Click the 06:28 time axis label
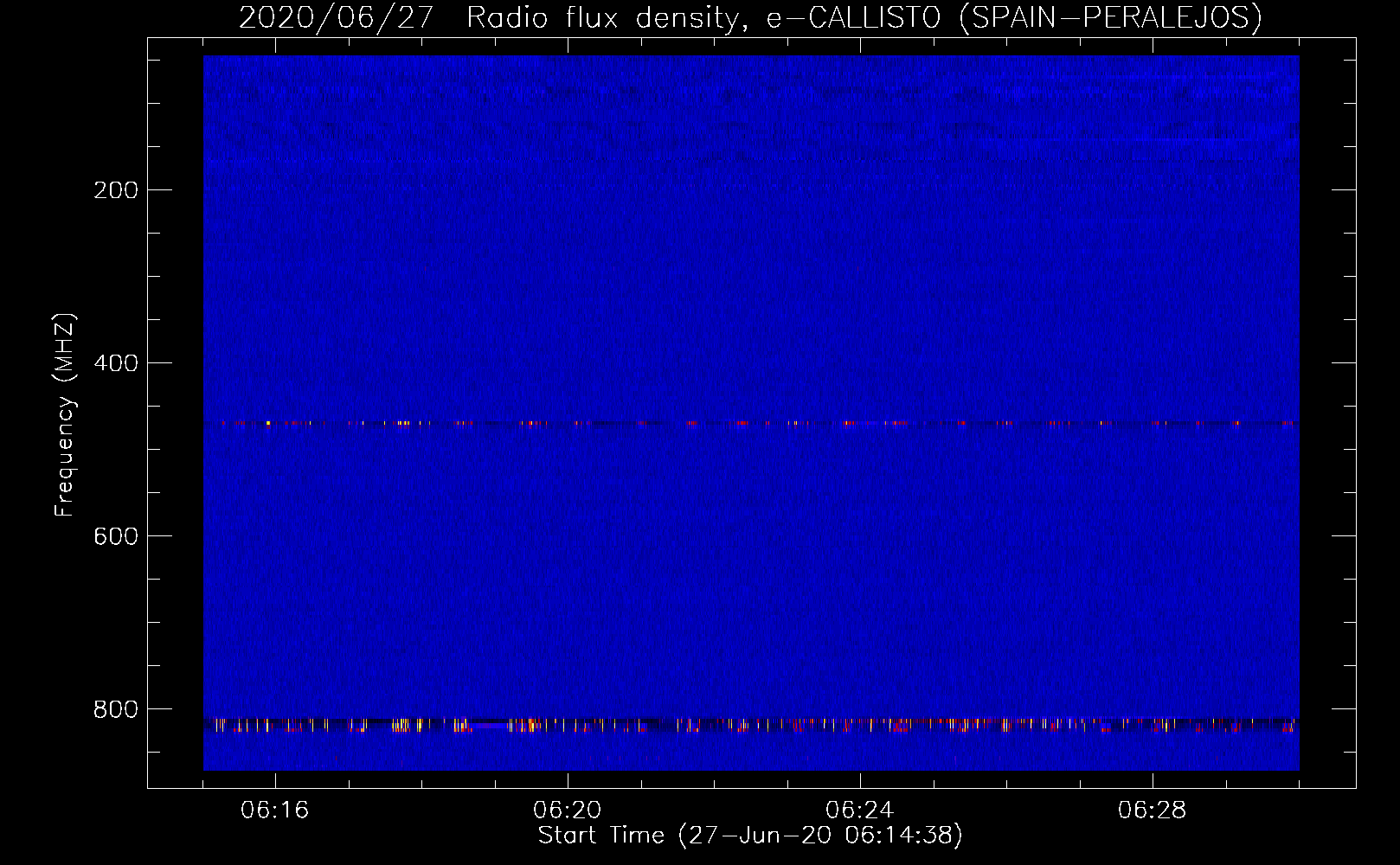 [1152, 811]
